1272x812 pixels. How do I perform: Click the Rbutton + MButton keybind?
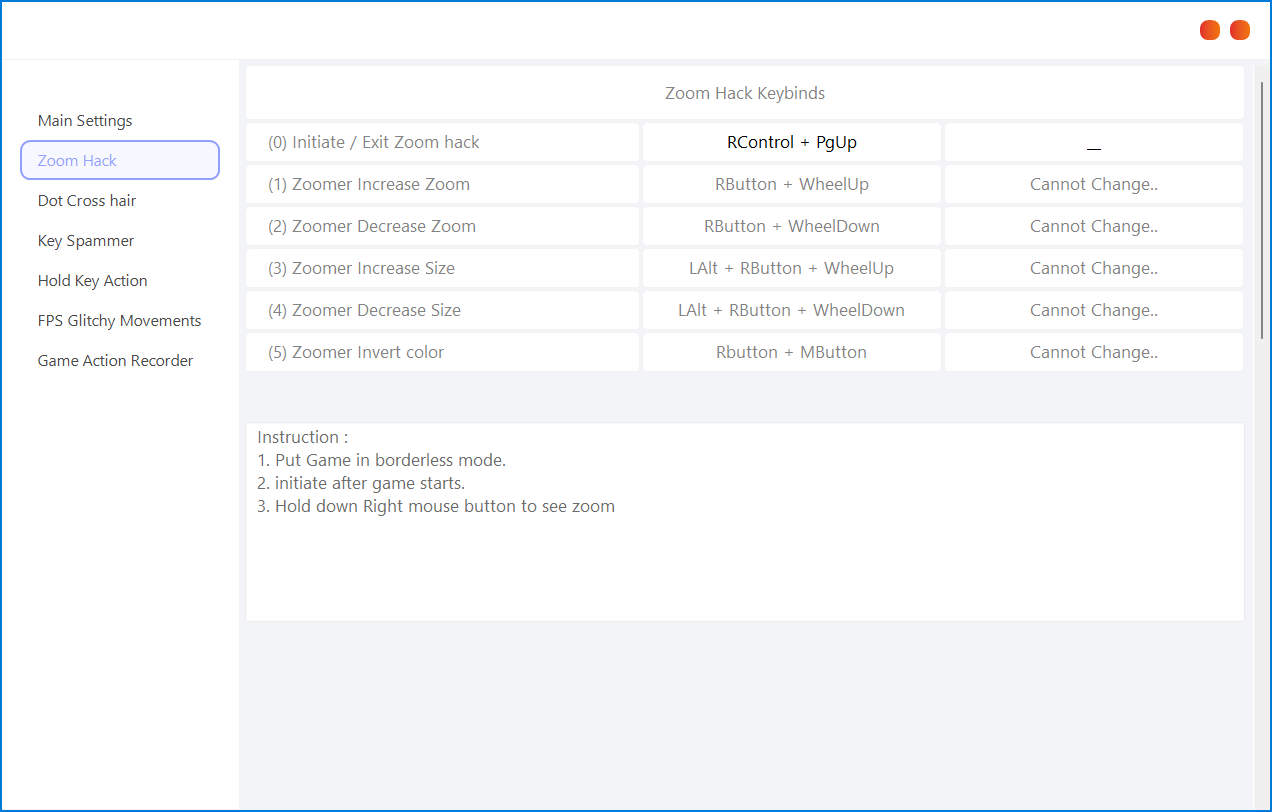[791, 352]
